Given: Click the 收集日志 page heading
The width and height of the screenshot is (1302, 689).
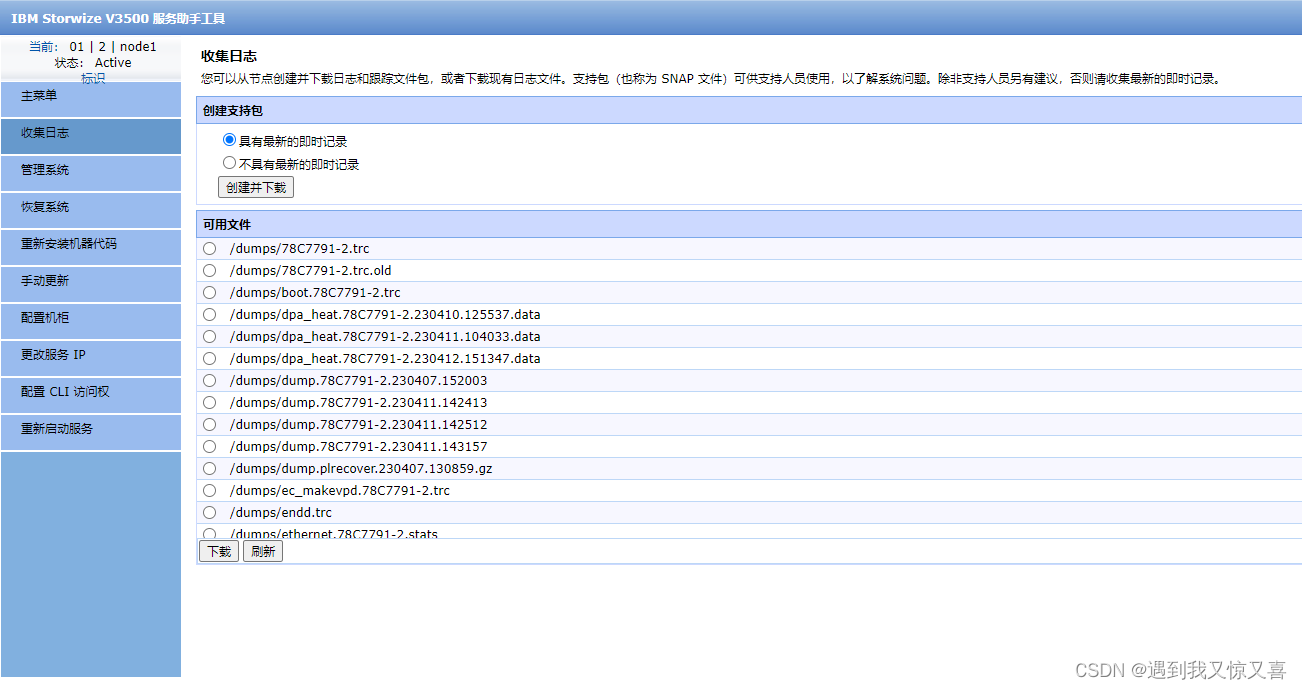Looking at the screenshot, I should coord(229,56).
